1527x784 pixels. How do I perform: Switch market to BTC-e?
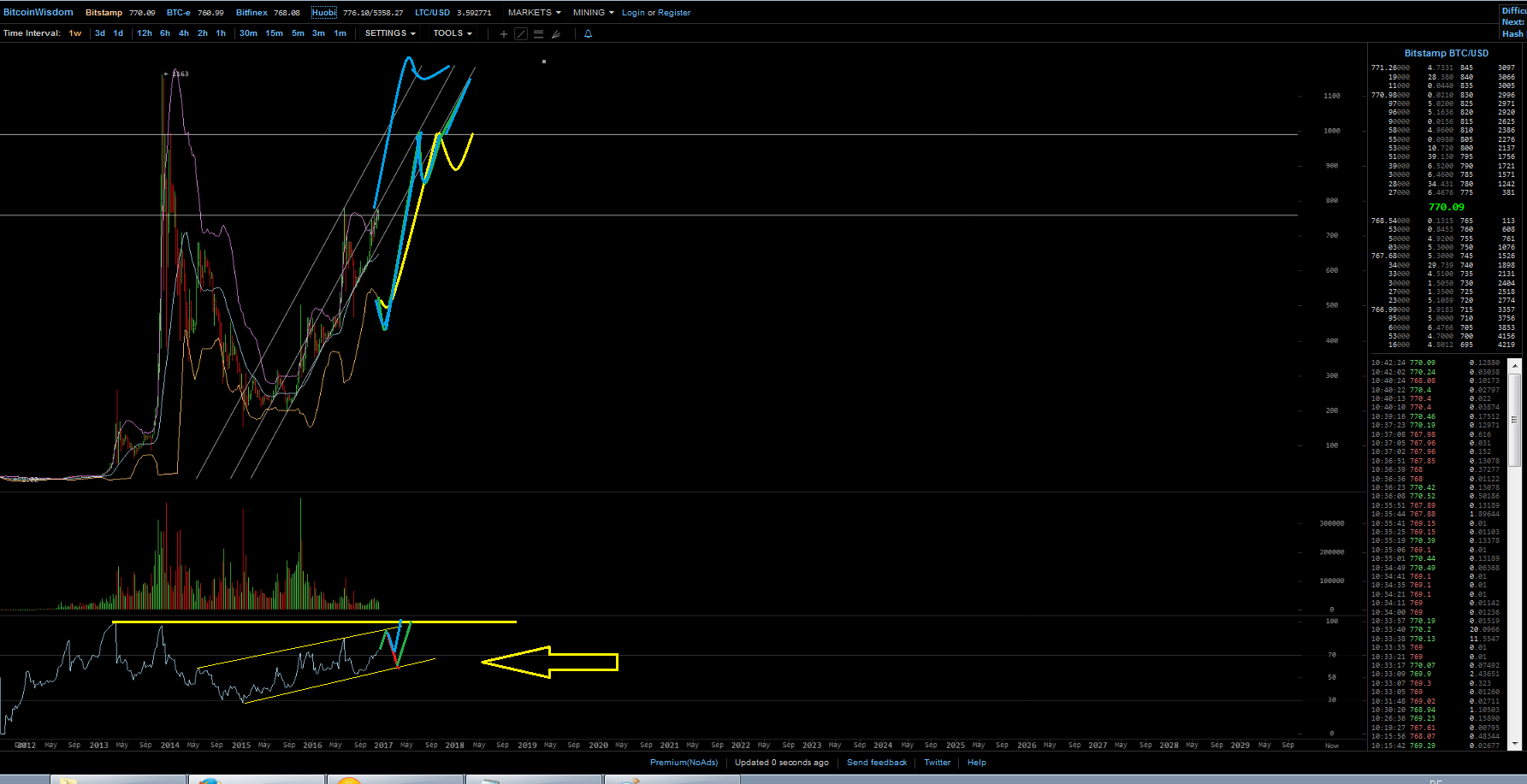179,13
